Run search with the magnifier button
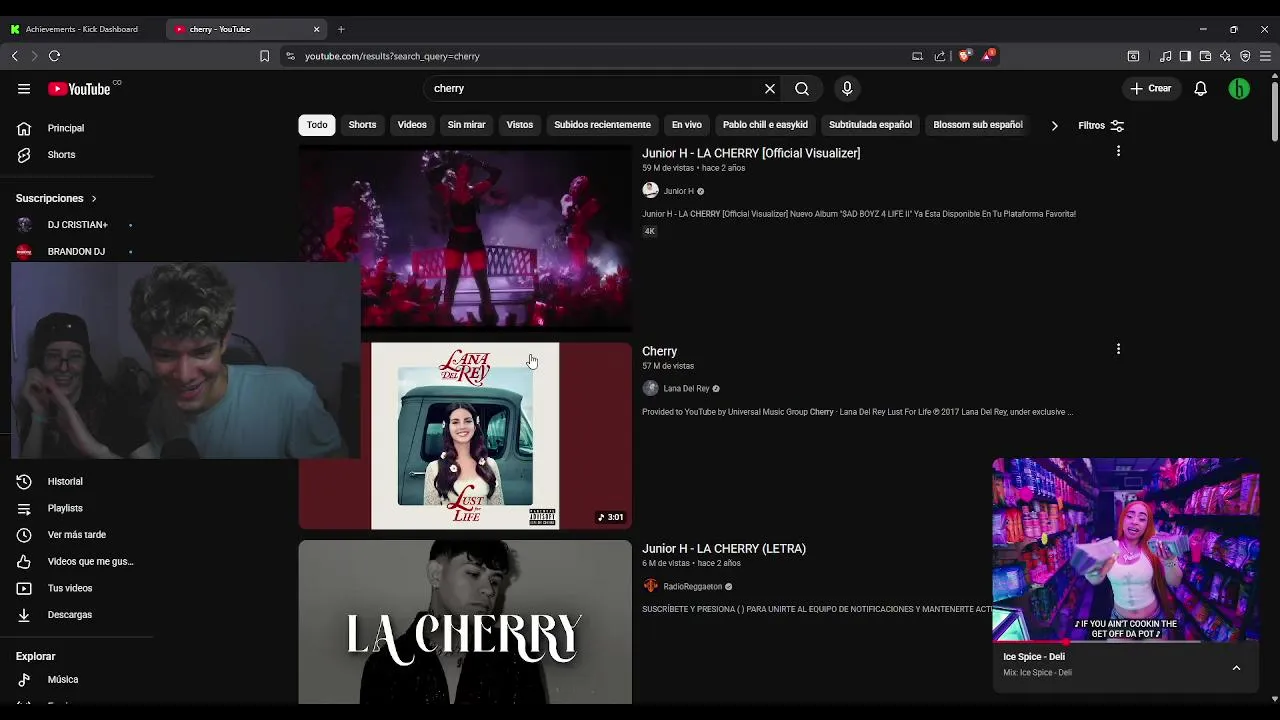The width and height of the screenshot is (1280, 720). [x=802, y=89]
